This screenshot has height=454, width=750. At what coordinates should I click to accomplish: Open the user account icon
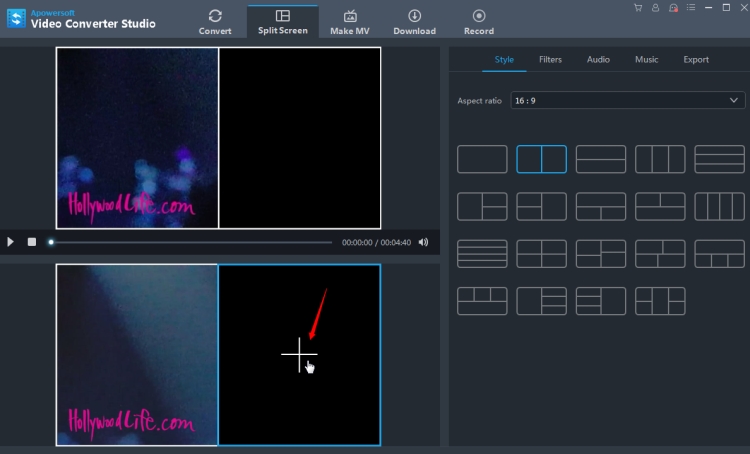tap(655, 8)
